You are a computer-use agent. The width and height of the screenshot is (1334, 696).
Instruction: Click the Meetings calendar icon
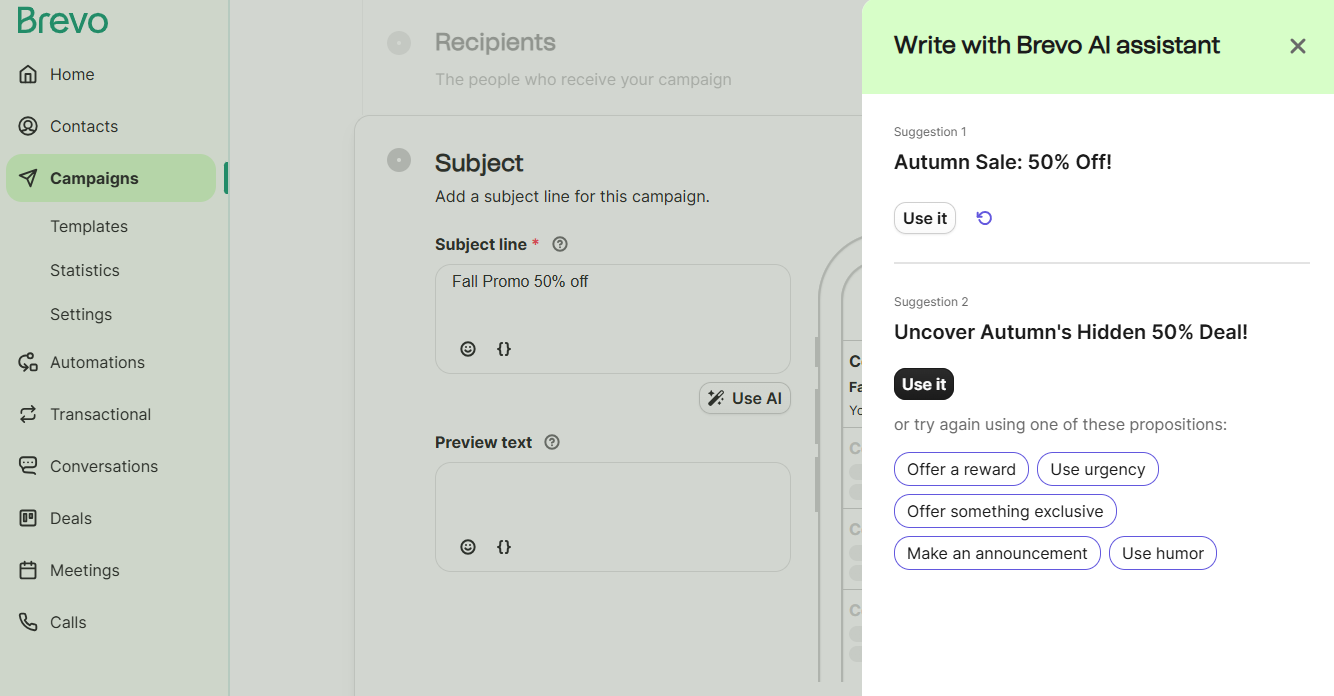pyautogui.click(x=28, y=570)
